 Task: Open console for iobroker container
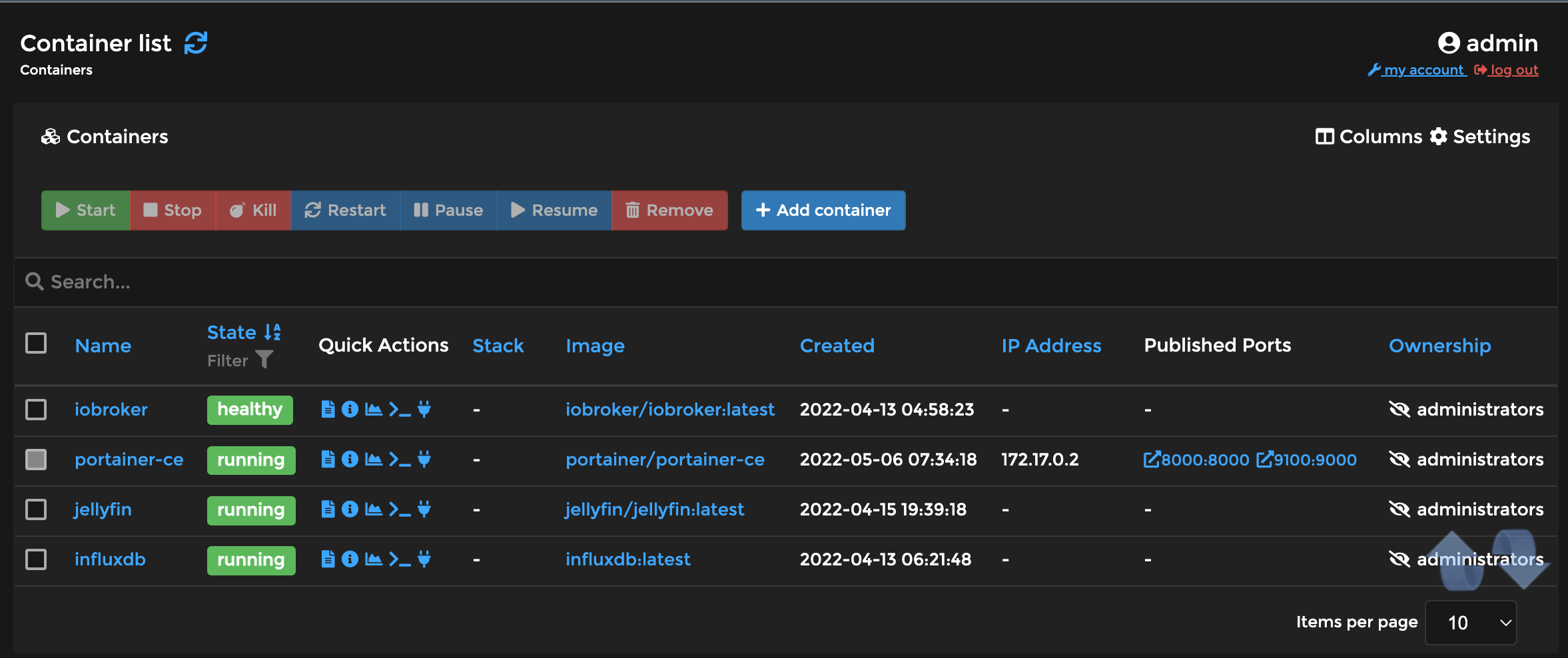click(400, 409)
